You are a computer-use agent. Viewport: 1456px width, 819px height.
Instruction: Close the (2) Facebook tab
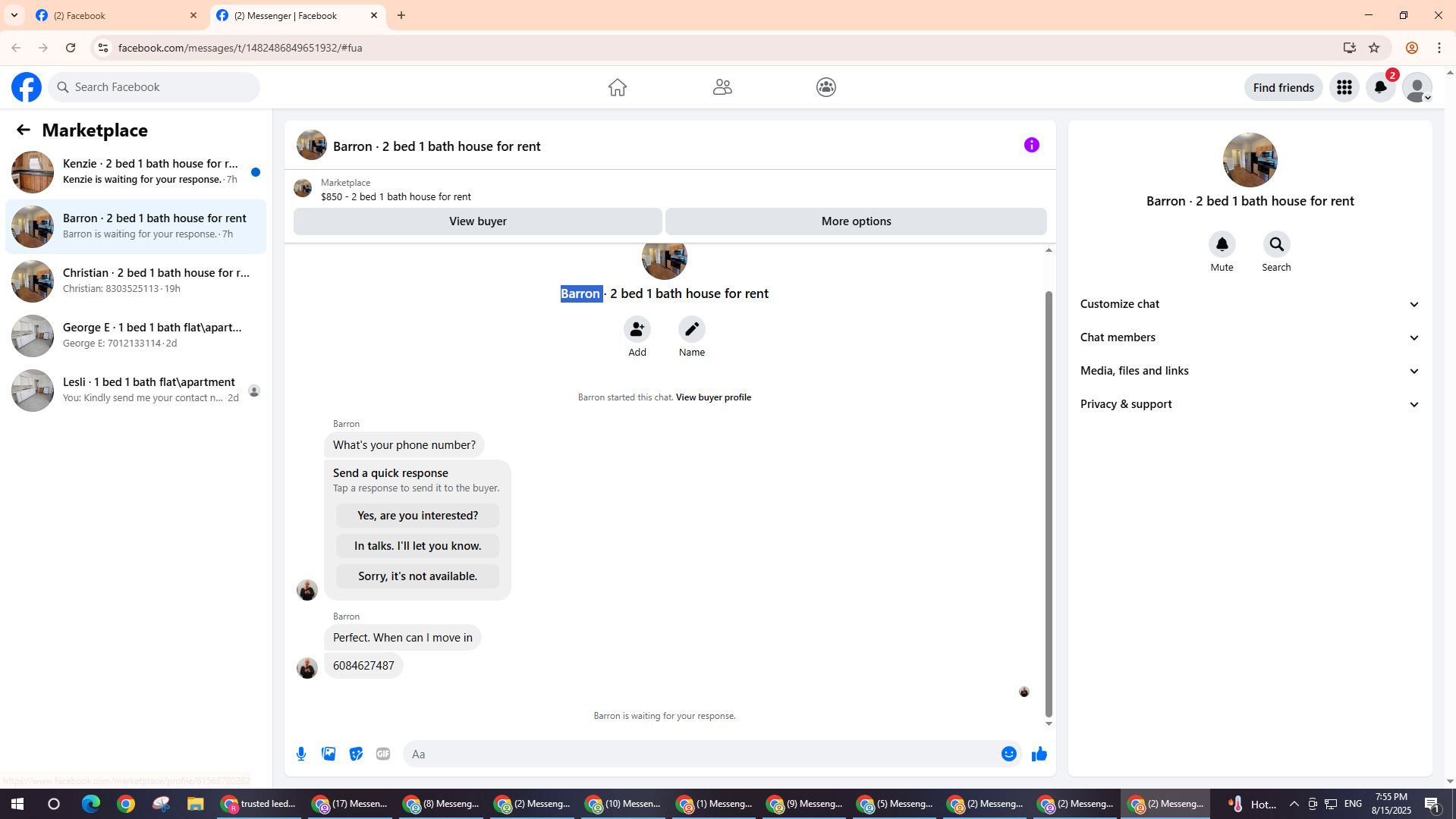193,15
